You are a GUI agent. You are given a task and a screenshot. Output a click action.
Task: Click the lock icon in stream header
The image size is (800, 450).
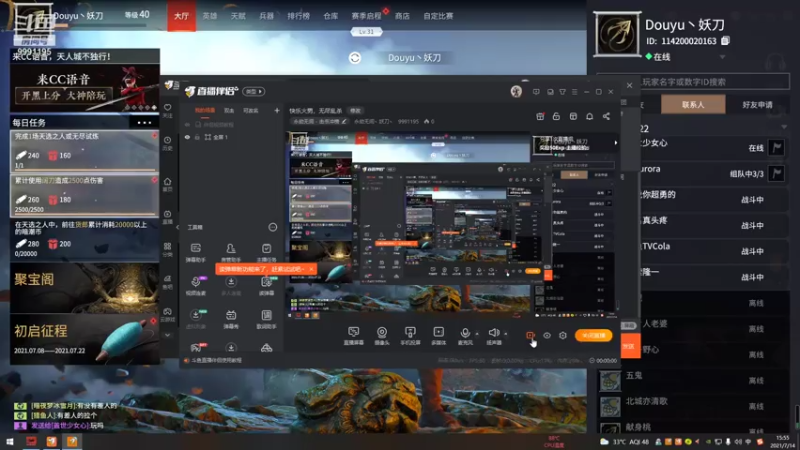(556, 116)
